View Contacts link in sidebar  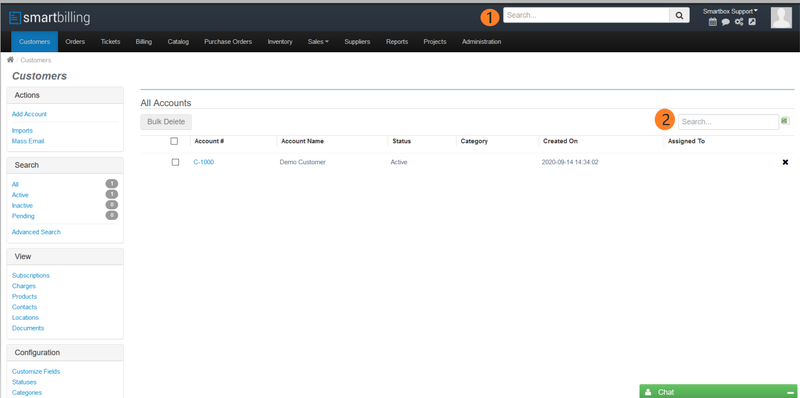click(24, 307)
